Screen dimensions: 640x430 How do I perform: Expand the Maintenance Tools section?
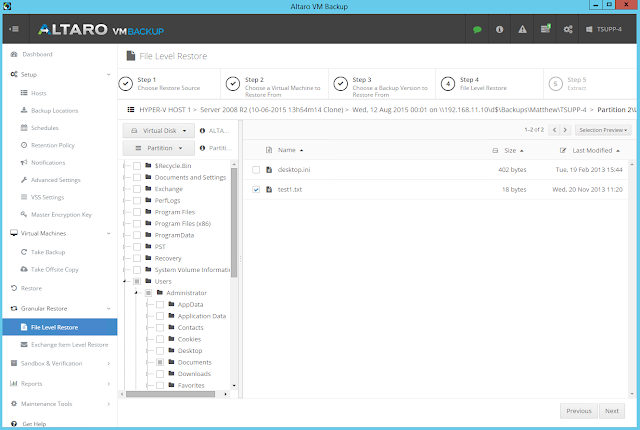[109, 404]
